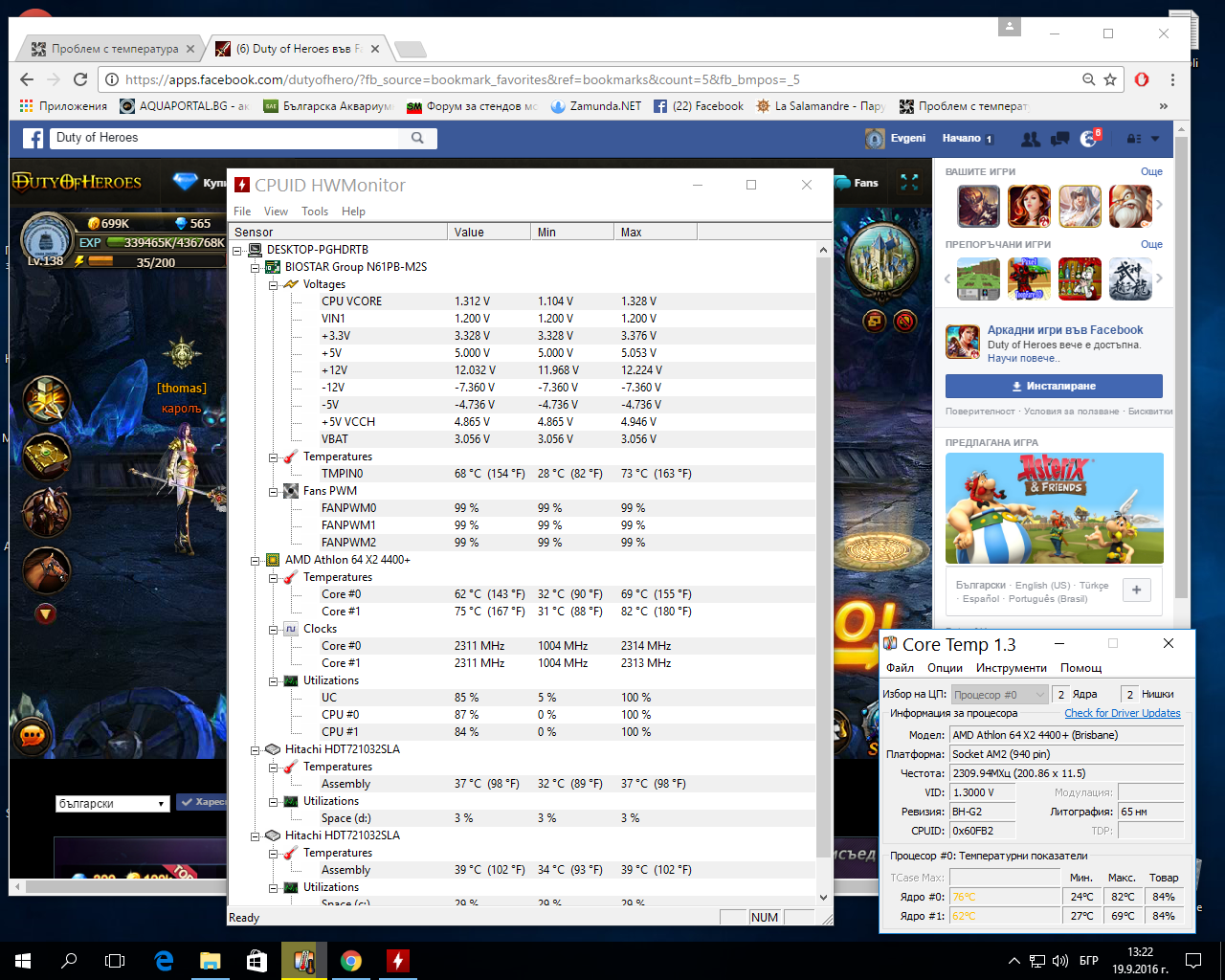Viewport: 1225px width, 980px height.
Task: Open AQUAPORTAL.BG bookmark
Action: pyautogui.click(x=185, y=106)
